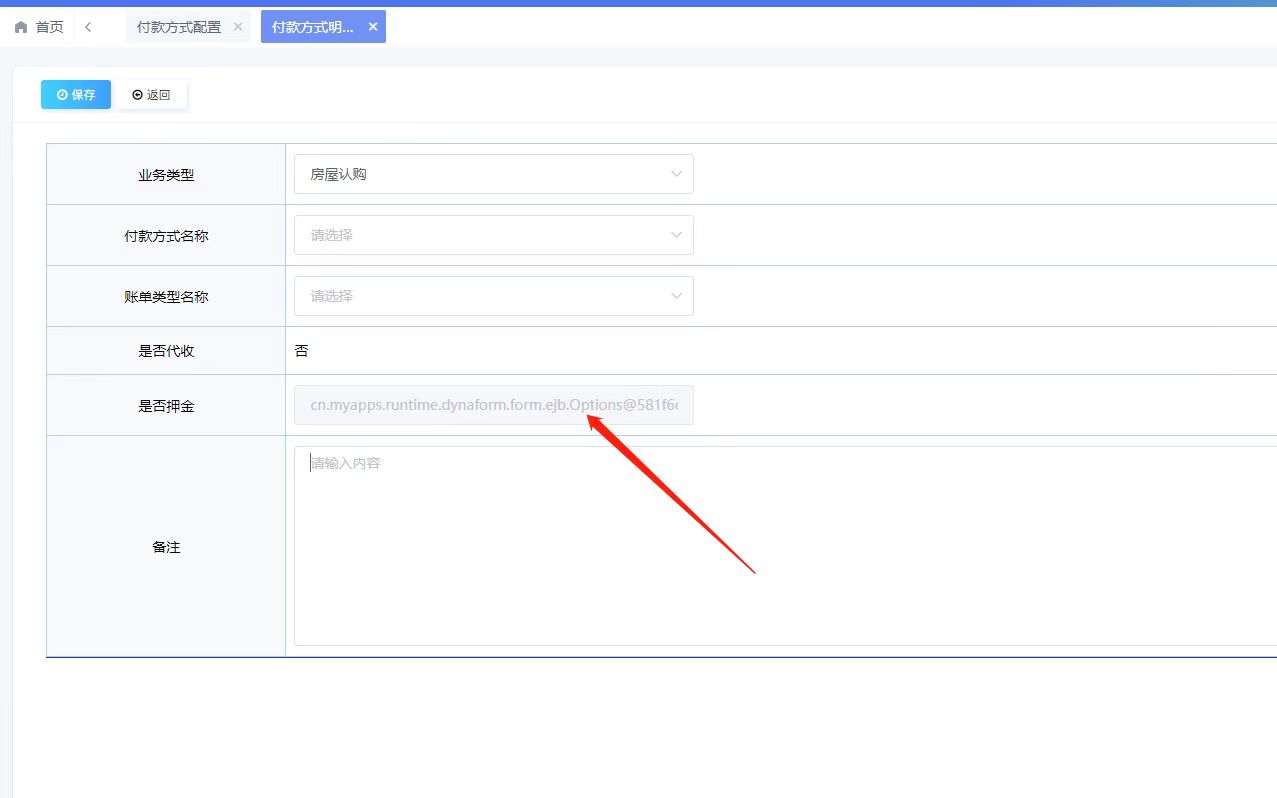The height and width of the screenshot is (798, 1277).
Task: Click the 保存 button
Action: [x=76, y=94]
